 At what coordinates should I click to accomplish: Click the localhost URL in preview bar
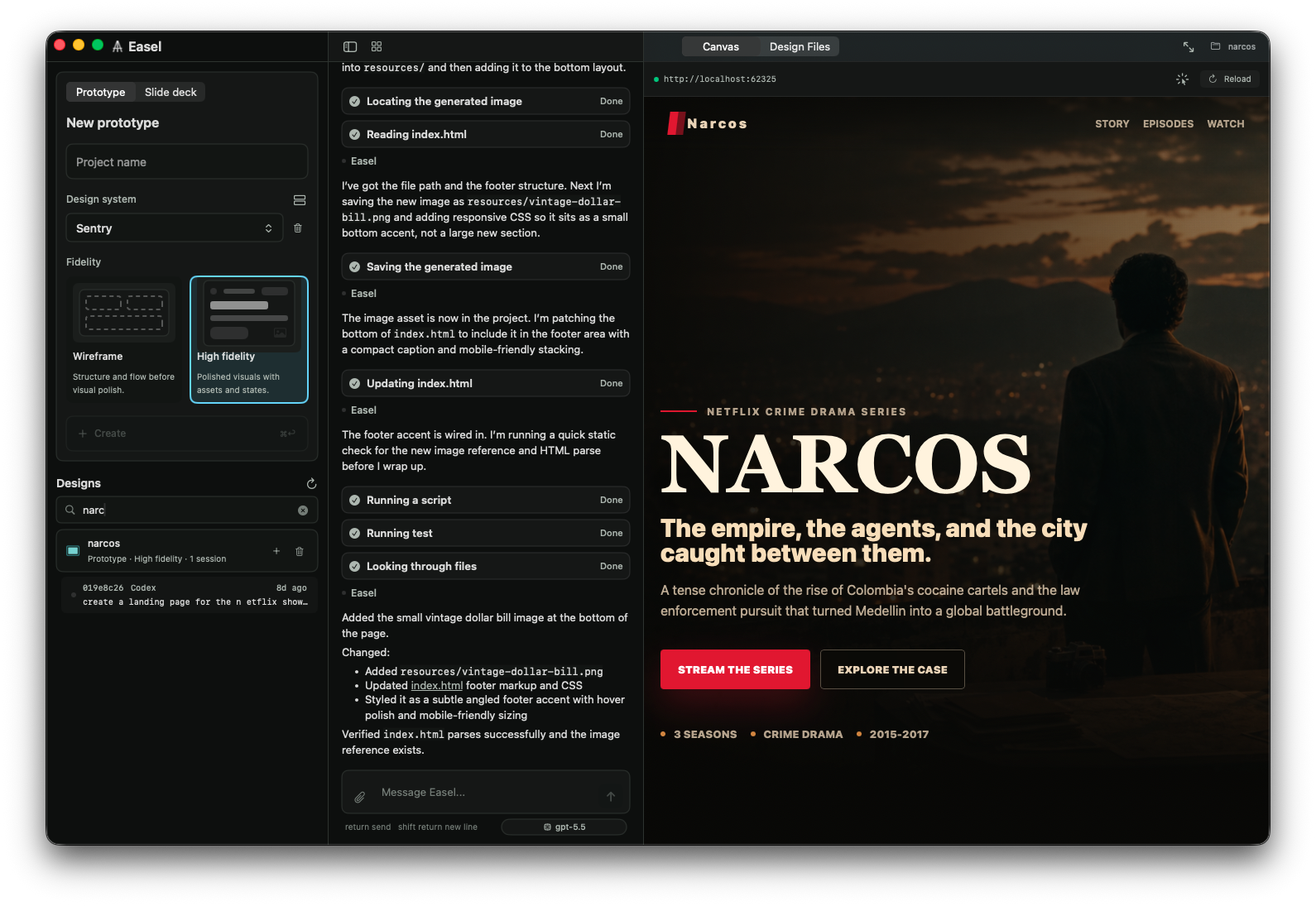[719, 79]
